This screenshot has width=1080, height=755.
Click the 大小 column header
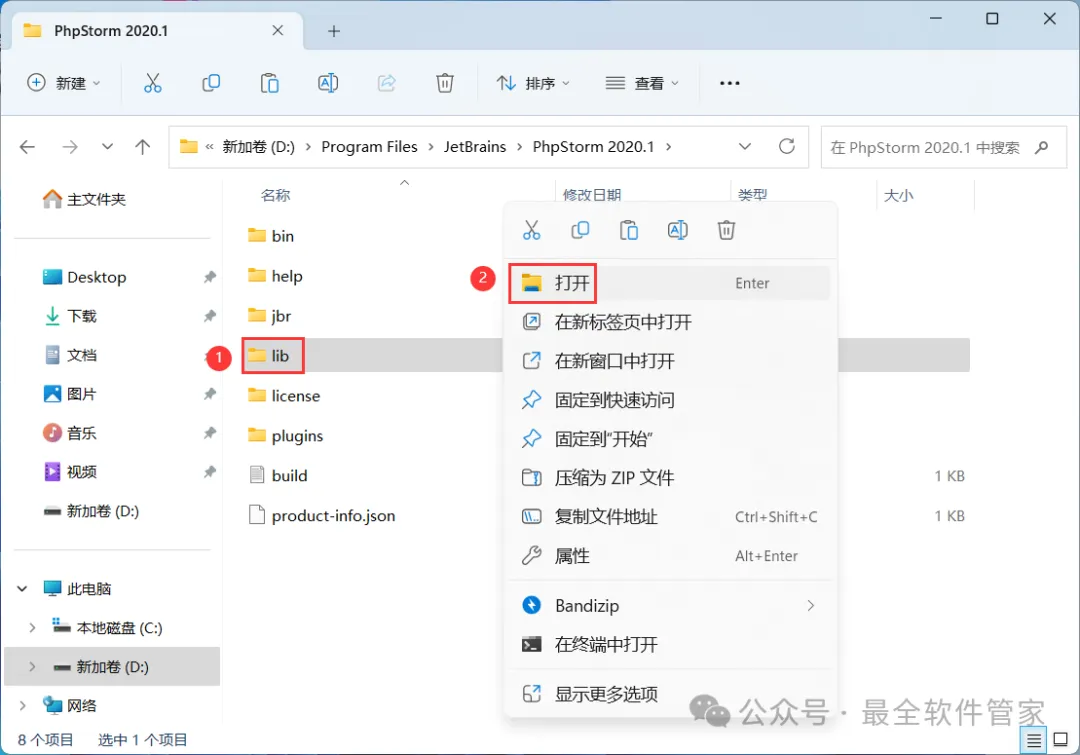[x=898, y=196]
